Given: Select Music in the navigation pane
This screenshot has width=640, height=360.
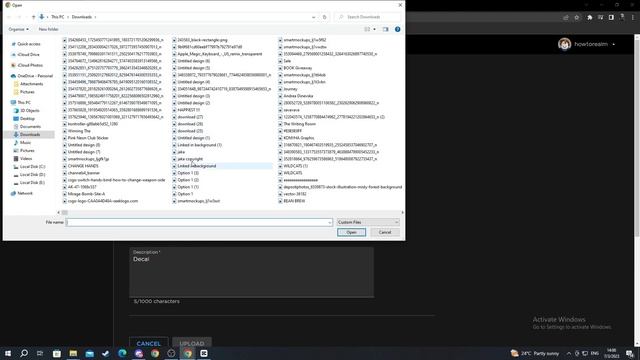Looking at the screenshot, I should [25, 142].
